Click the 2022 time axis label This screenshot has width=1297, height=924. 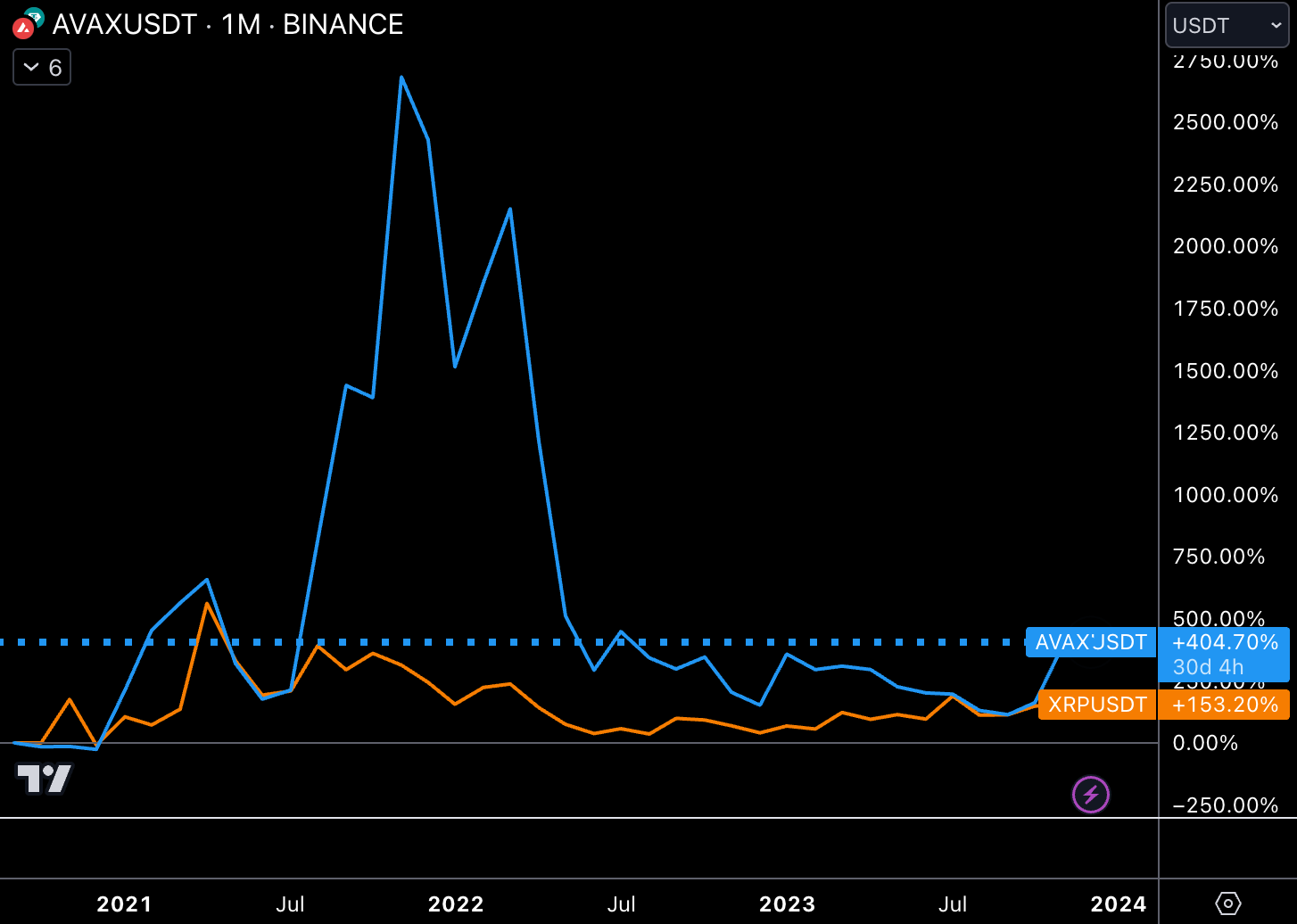[x=456, y=904]
